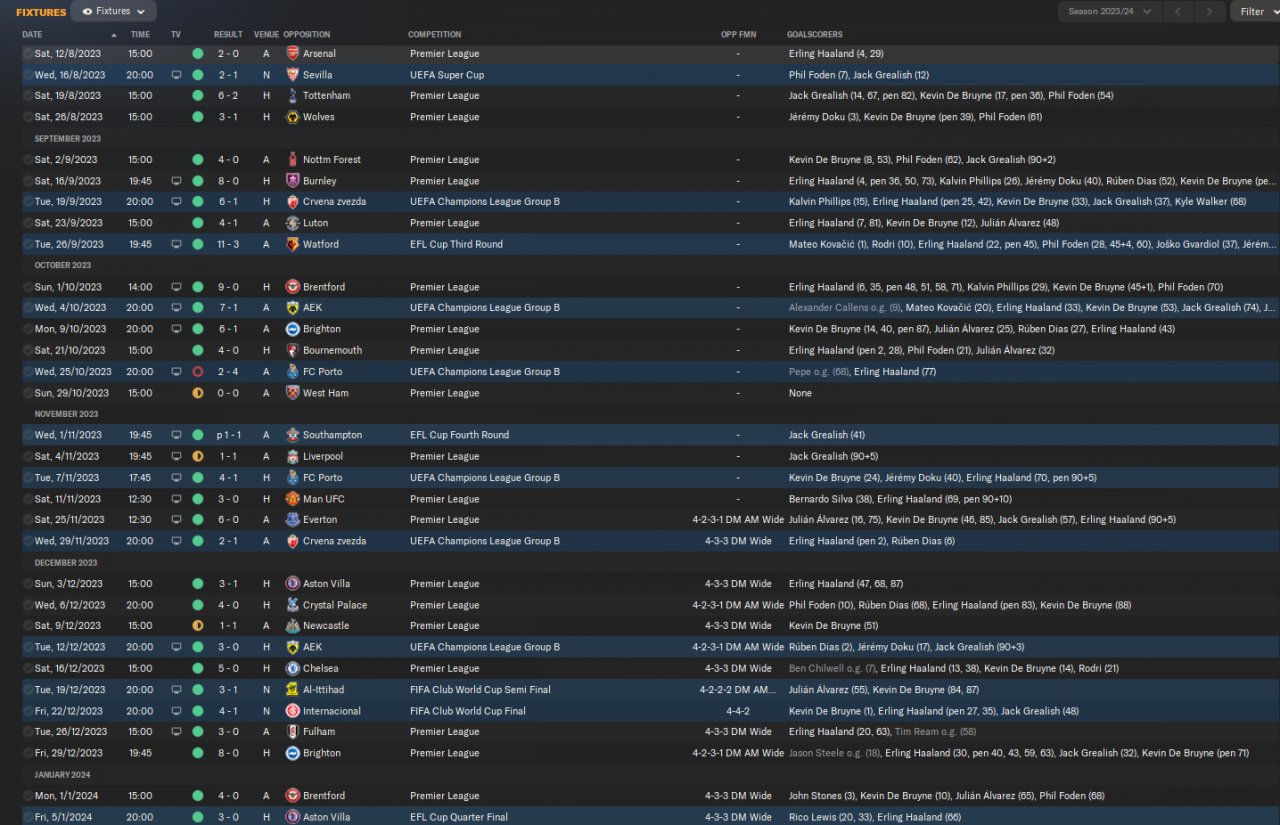Click the Burnley club badge

pyautogui.click(x=292, y=181)
